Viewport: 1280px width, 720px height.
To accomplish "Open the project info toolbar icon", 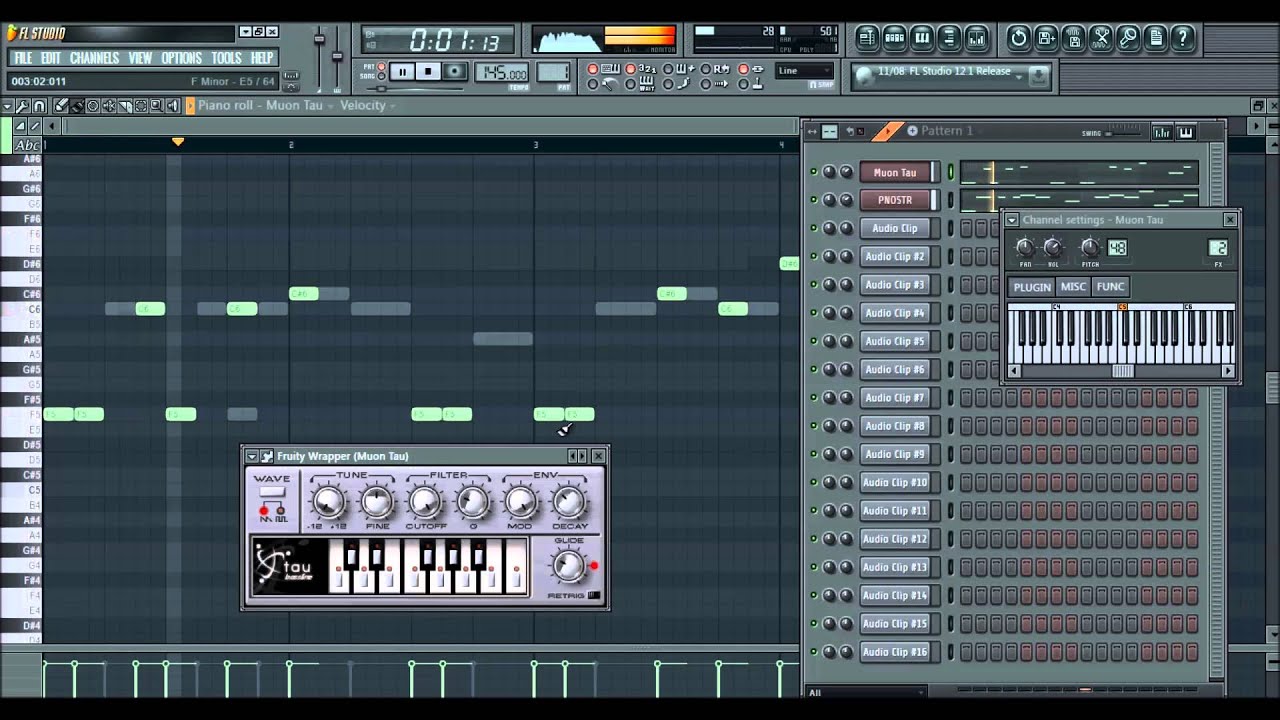I will (x=1156, y=38).
